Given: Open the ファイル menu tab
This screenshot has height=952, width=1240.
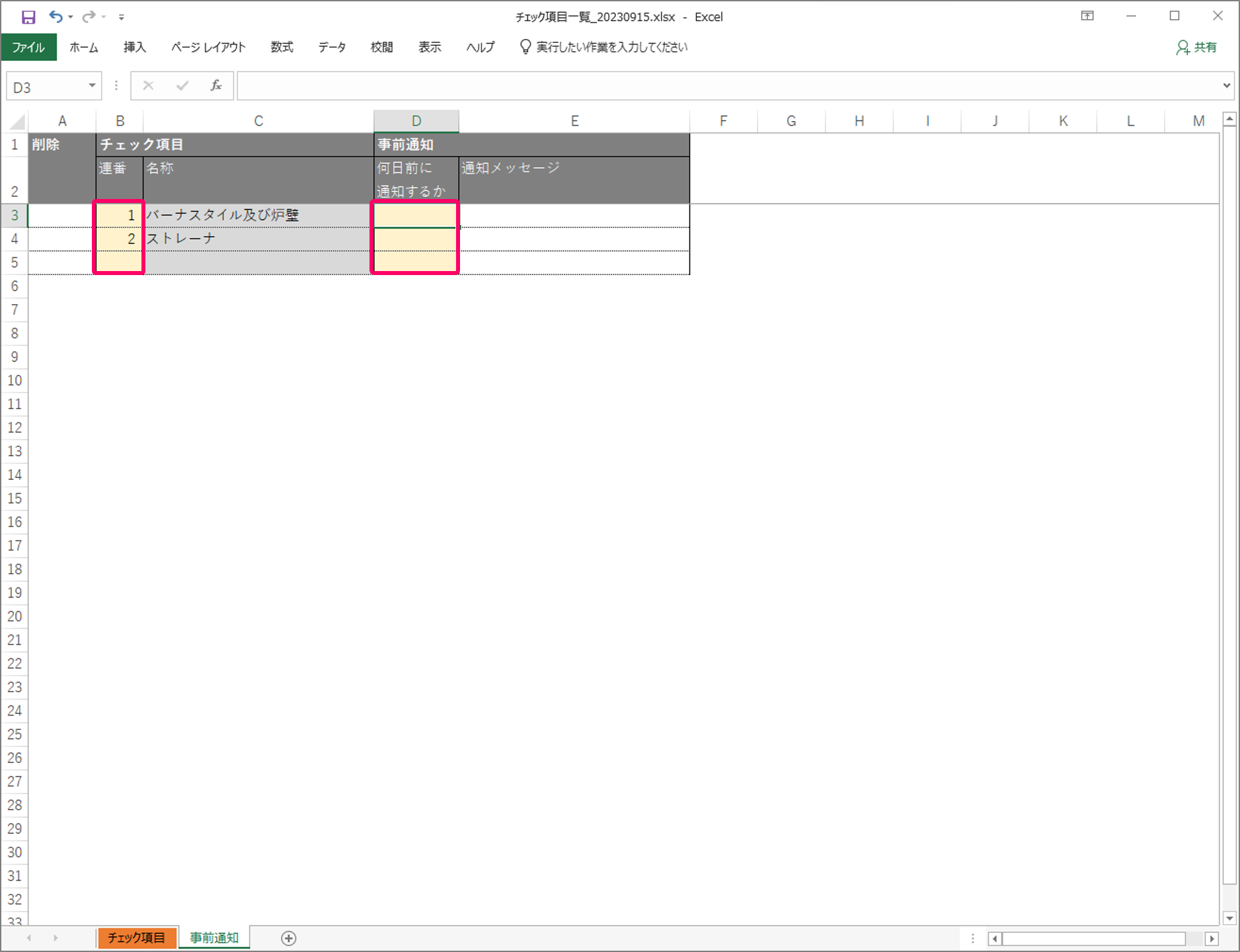Looking at the screenshot, I should (28, 48).
